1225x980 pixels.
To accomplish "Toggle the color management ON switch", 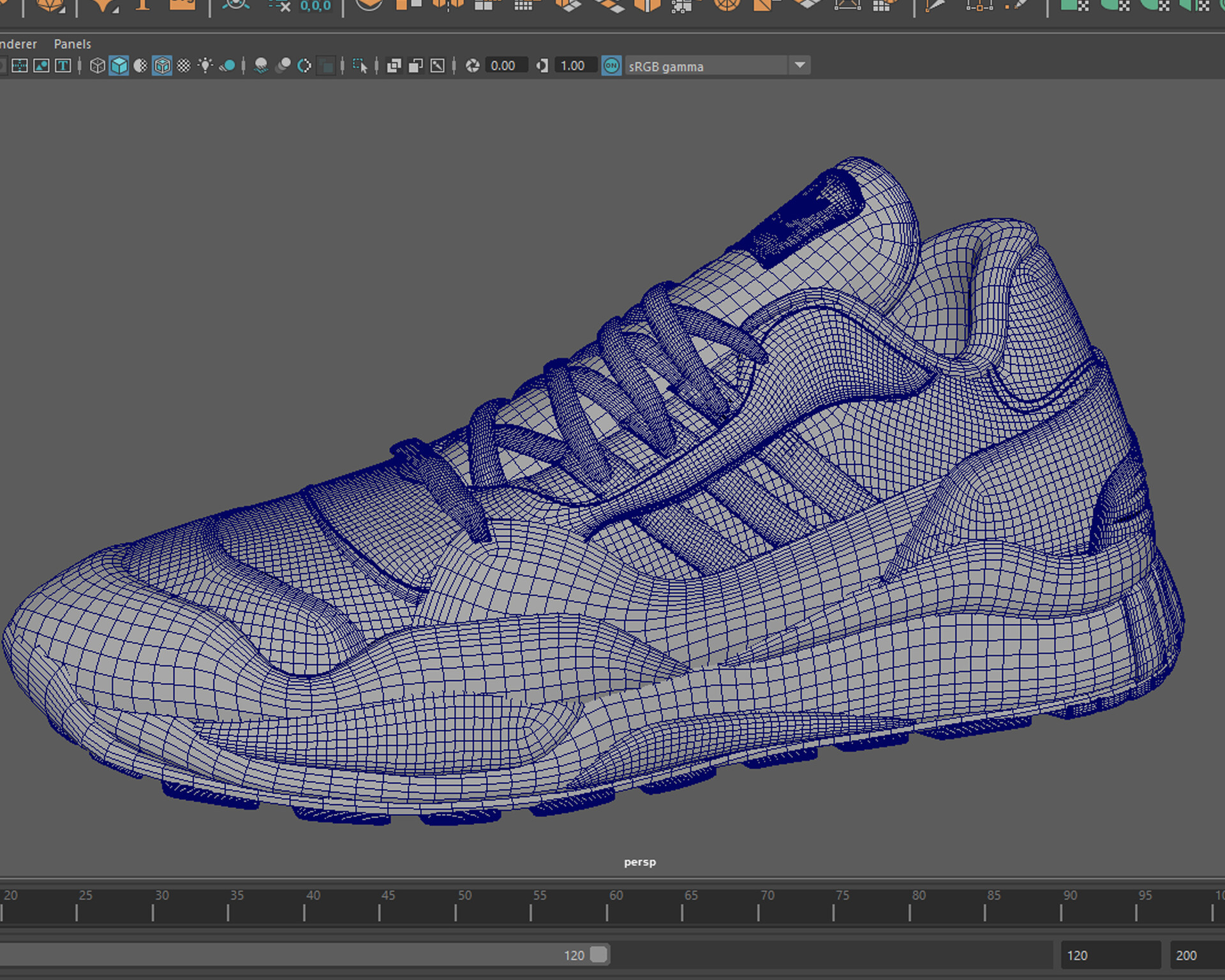I will (611, 66).
